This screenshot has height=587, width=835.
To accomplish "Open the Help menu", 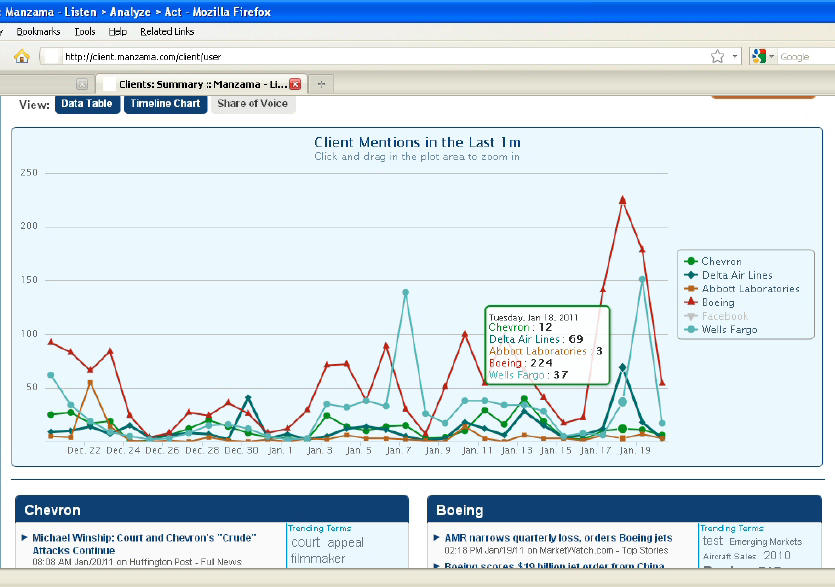I will coord(118,31).
